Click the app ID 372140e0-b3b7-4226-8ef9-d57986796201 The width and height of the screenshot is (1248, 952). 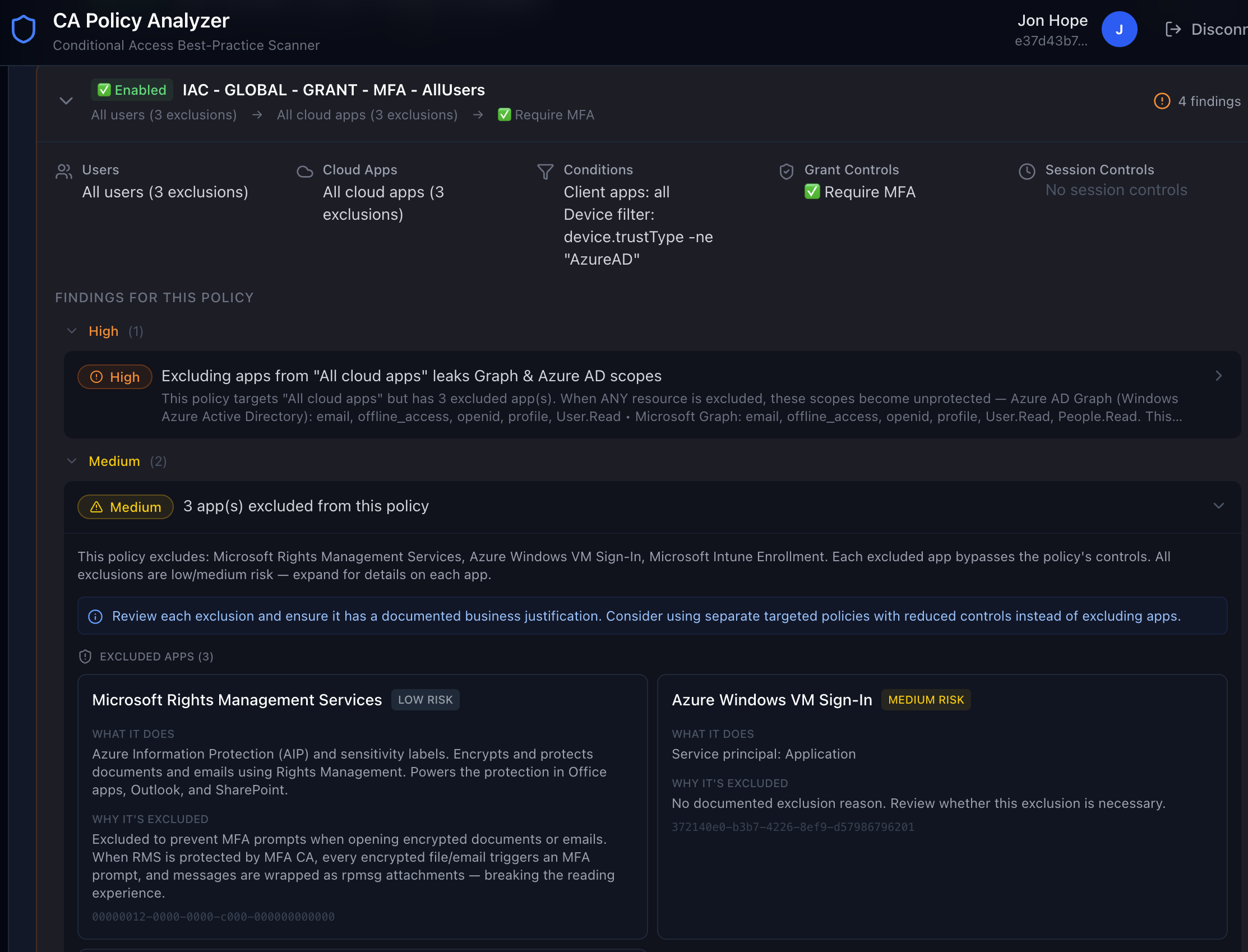point(793,827)
